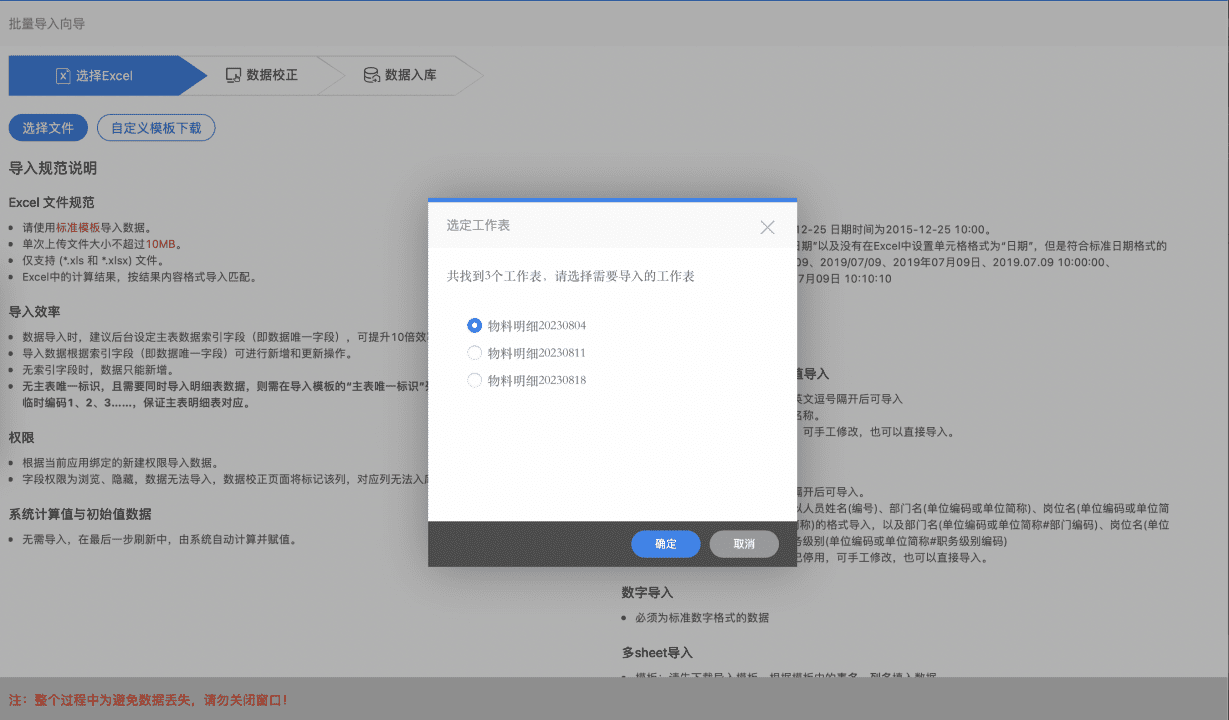The width and height of the screenshot is (1229, 720).
Task: Click the line 必须为标准数字格式的数据
Action: click(x=702, y=618)
